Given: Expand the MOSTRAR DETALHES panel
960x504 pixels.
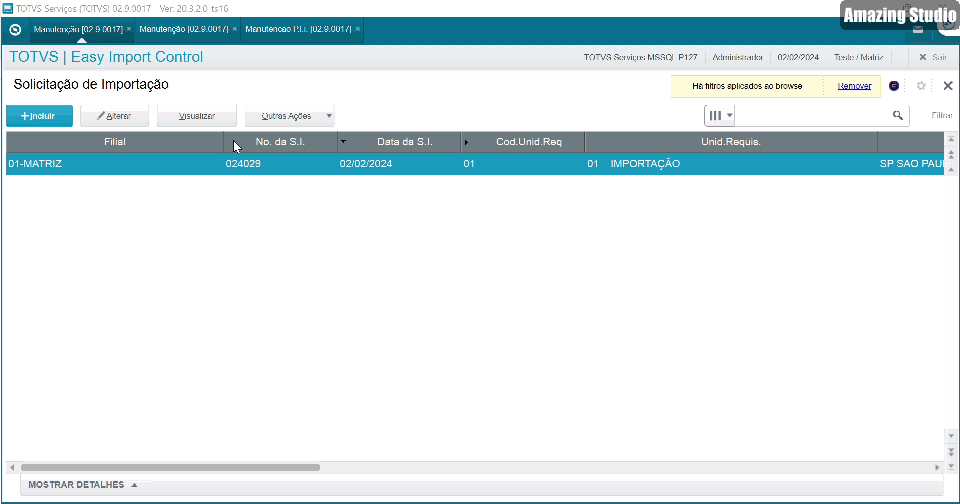Looking at the screenshot, I should (x=83, y=484).
